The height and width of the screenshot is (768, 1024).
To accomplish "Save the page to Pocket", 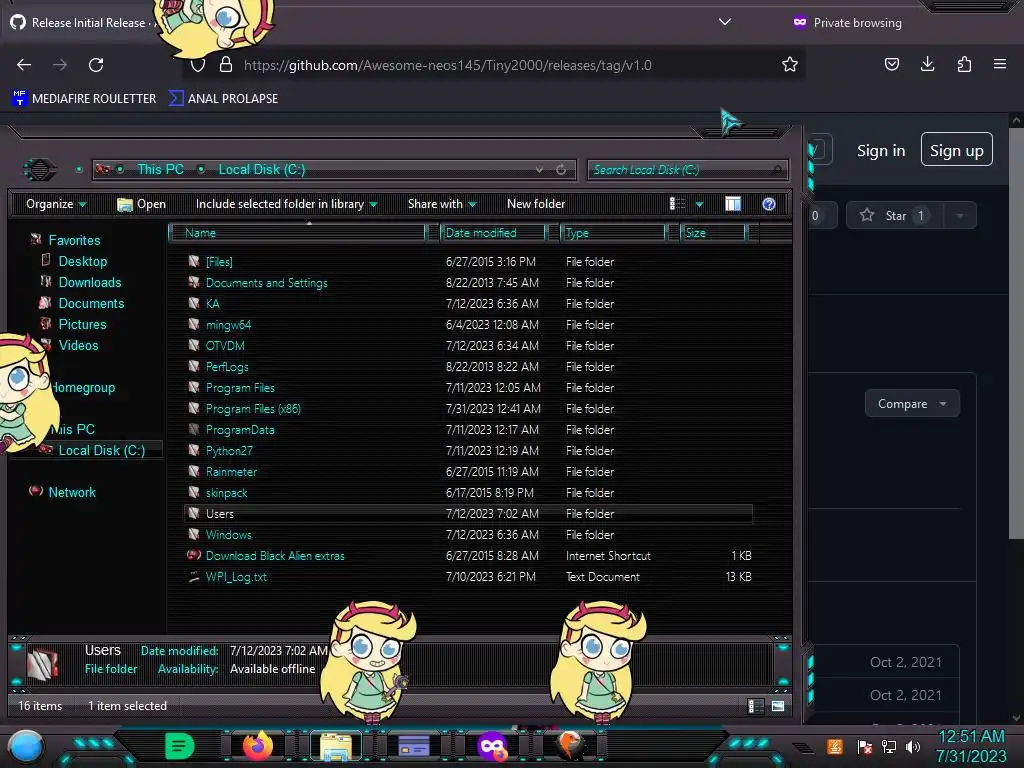I will 891,64.
